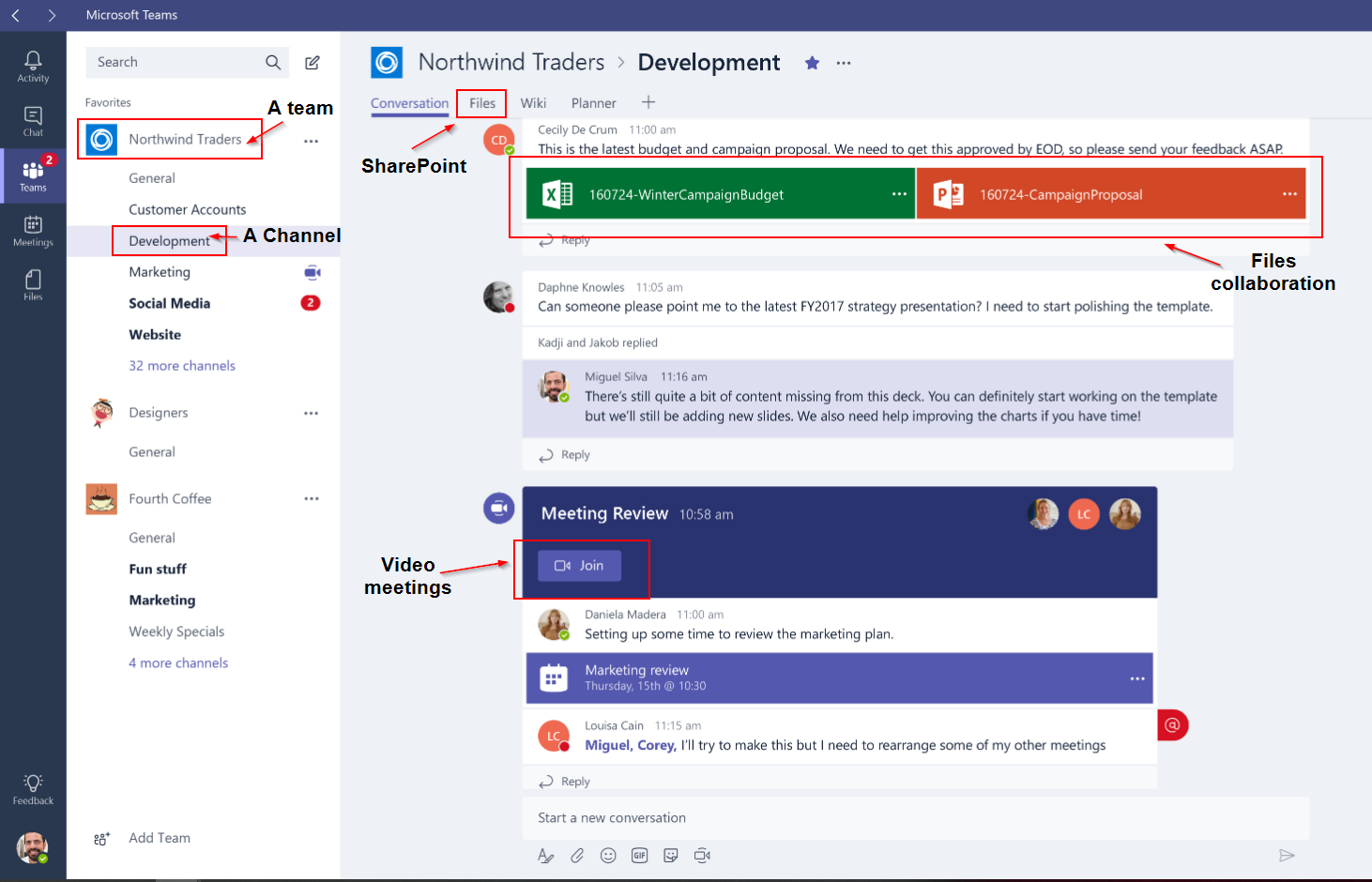Select the Fun stuff channel
The height and width of the screenshot is (882, 1372).
[x=158, y=569]
